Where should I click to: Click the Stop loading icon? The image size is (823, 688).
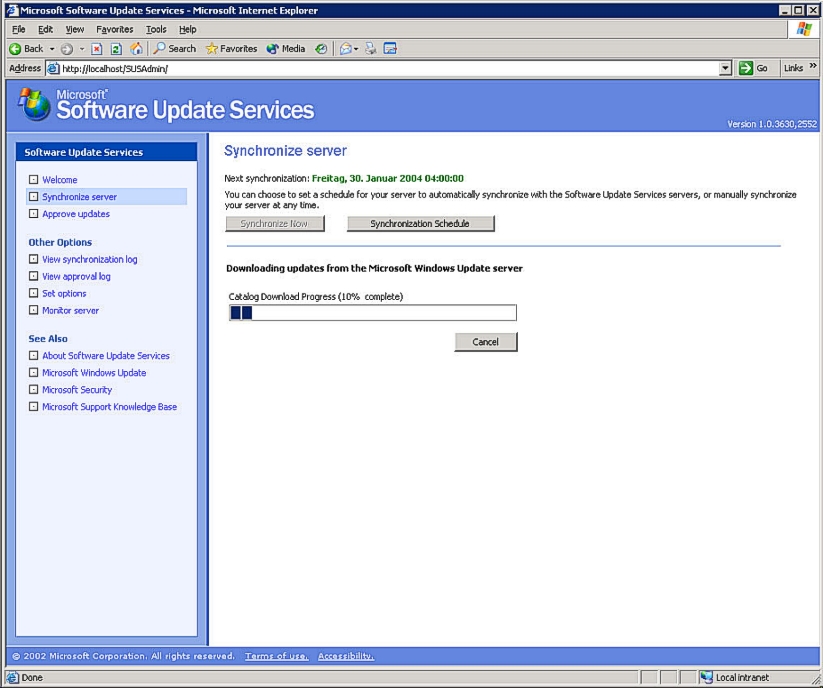[97, 49]
